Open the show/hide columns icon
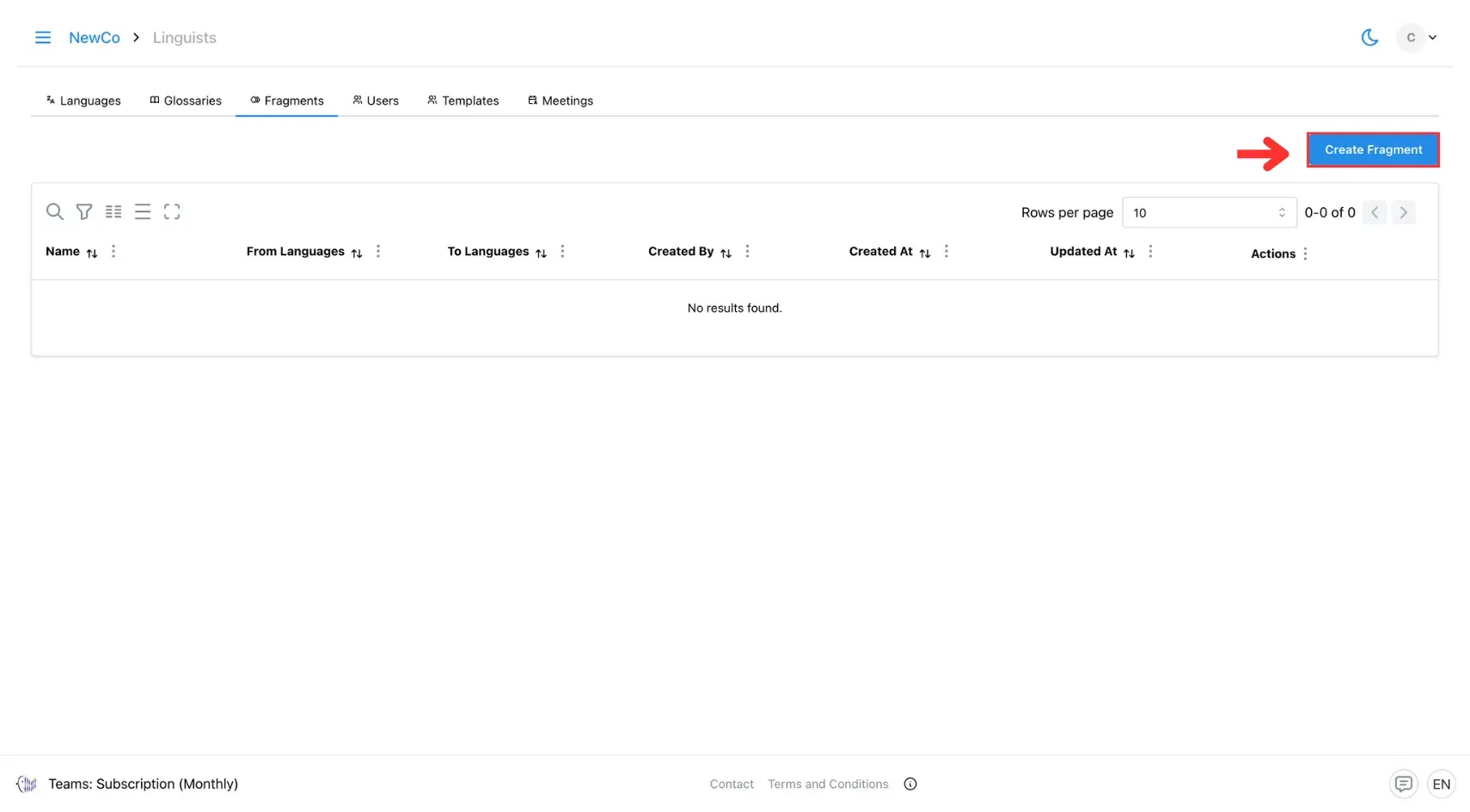 click(x=113, y=211)
